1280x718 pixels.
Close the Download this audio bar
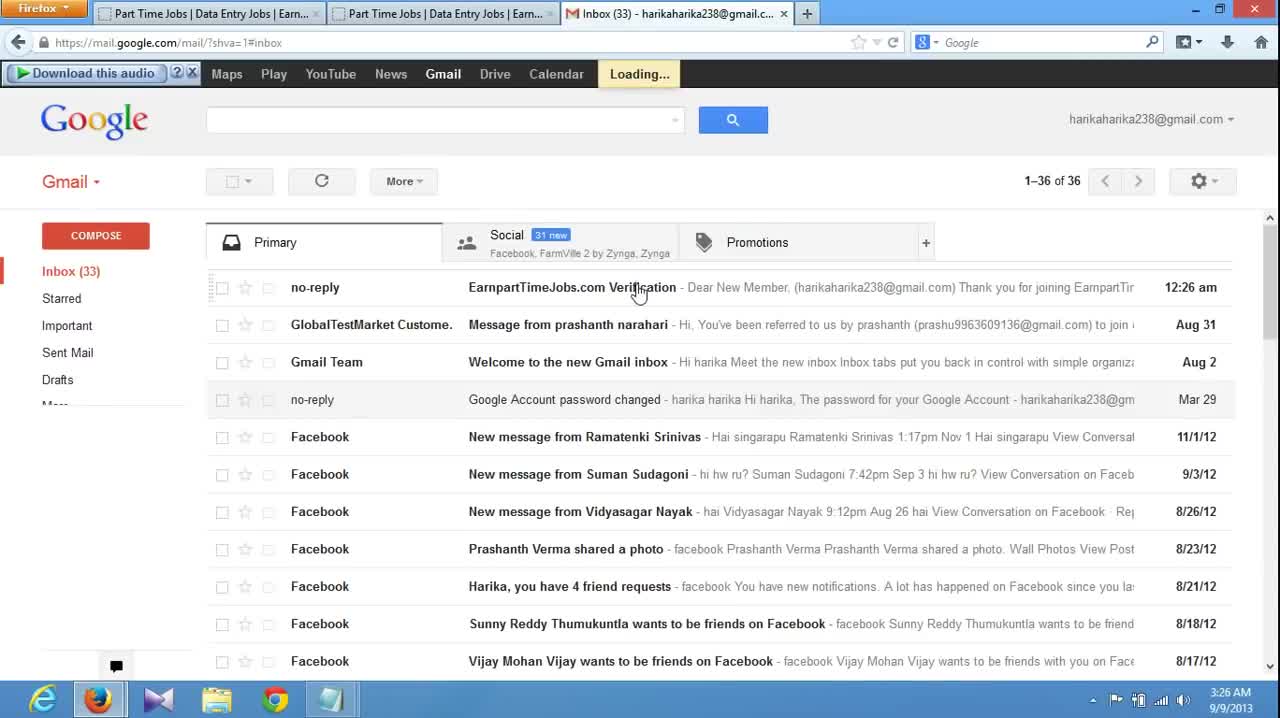tap(192, 73)
